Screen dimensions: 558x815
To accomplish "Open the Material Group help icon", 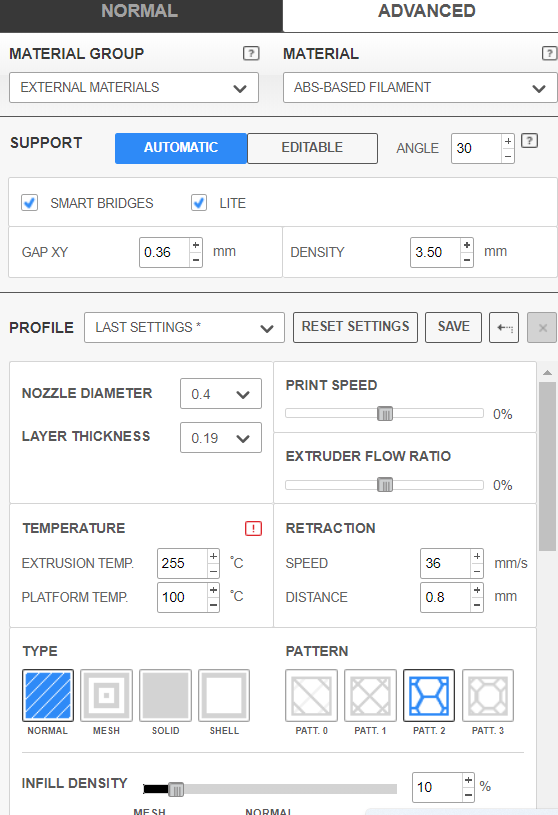I will click(251, 53).
